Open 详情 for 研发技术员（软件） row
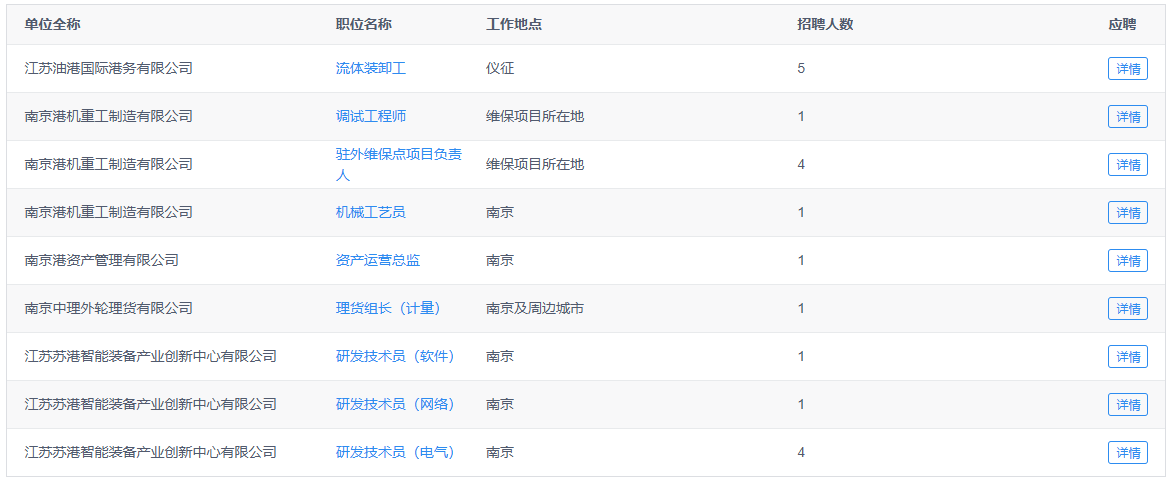This screenshot has height=480, width=1170. (1127, 357)
